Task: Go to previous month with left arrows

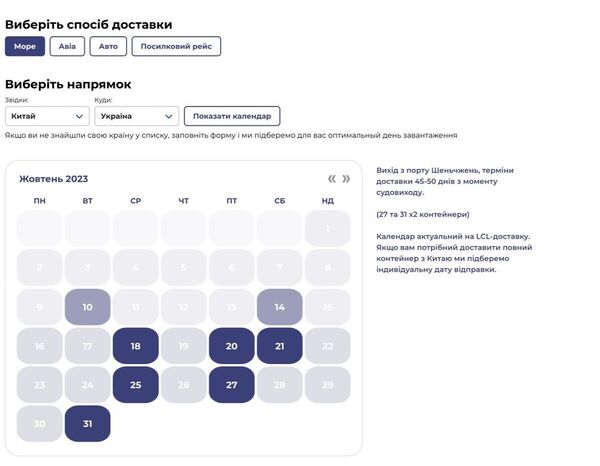Action: click(x=332, y=179)
